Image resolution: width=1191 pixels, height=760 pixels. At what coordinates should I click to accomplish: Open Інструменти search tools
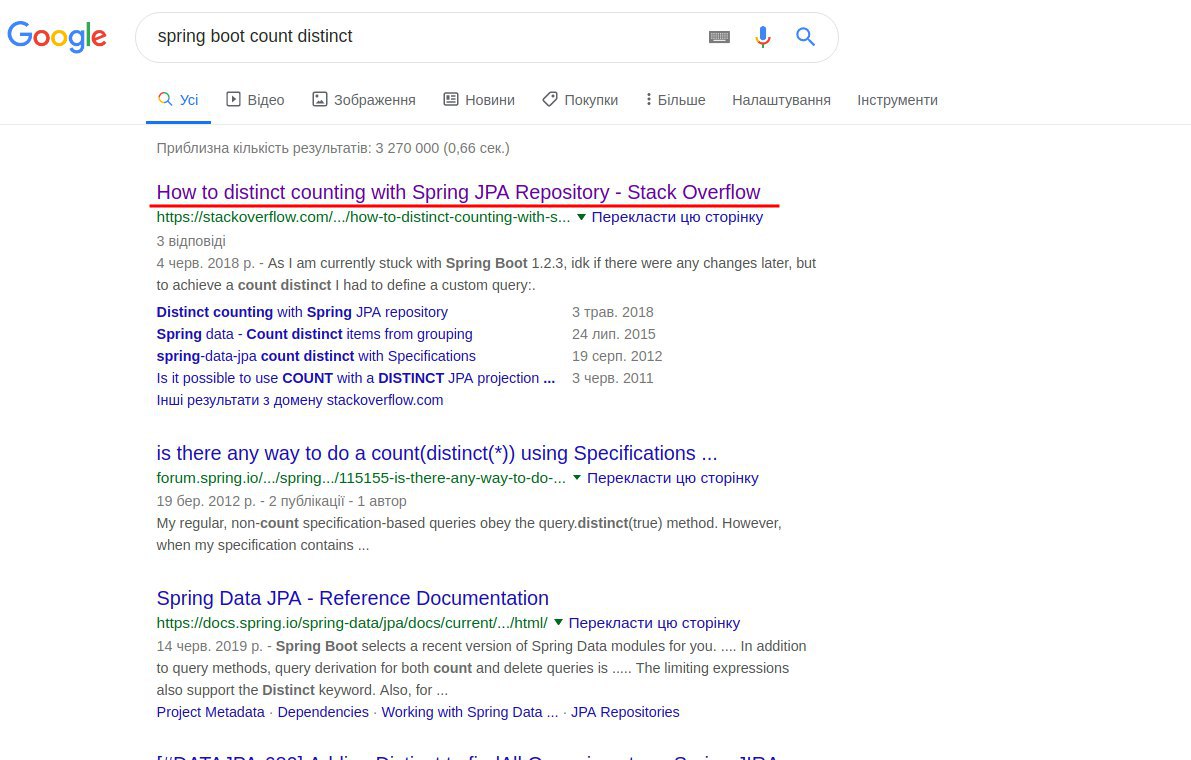(x=897, y=99)
